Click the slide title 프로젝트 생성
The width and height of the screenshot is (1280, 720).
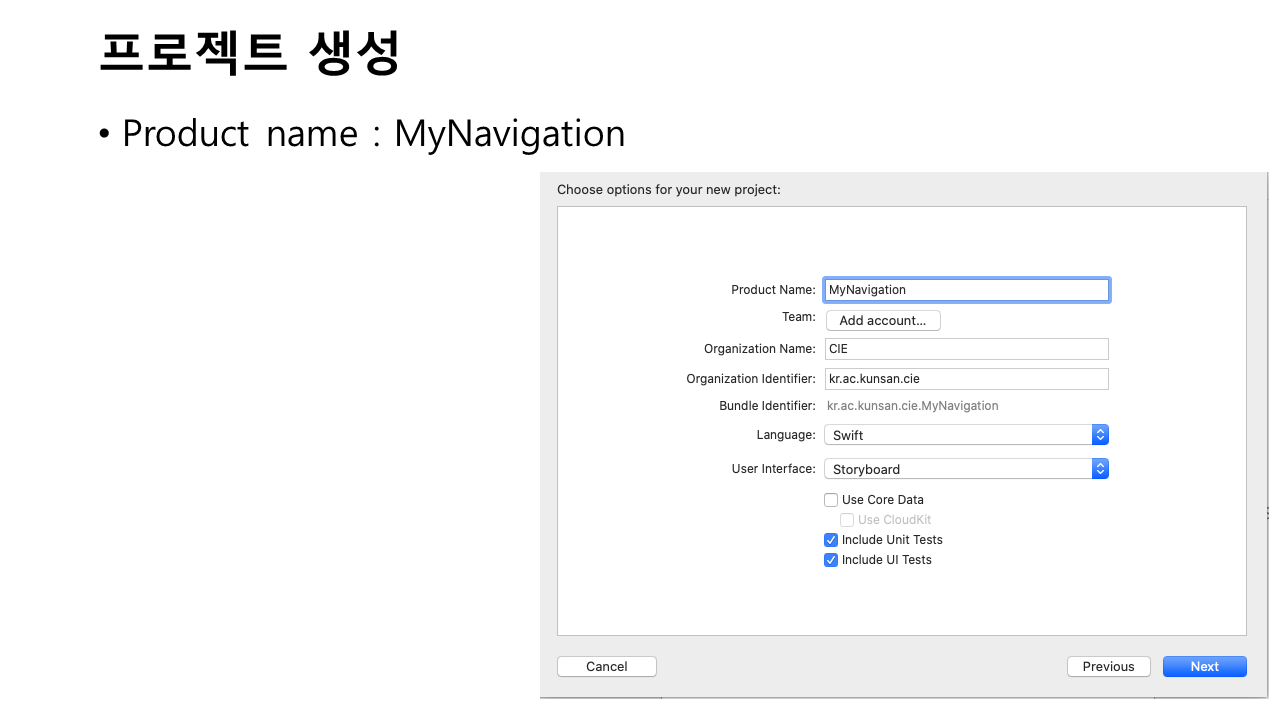pos(250,52)
